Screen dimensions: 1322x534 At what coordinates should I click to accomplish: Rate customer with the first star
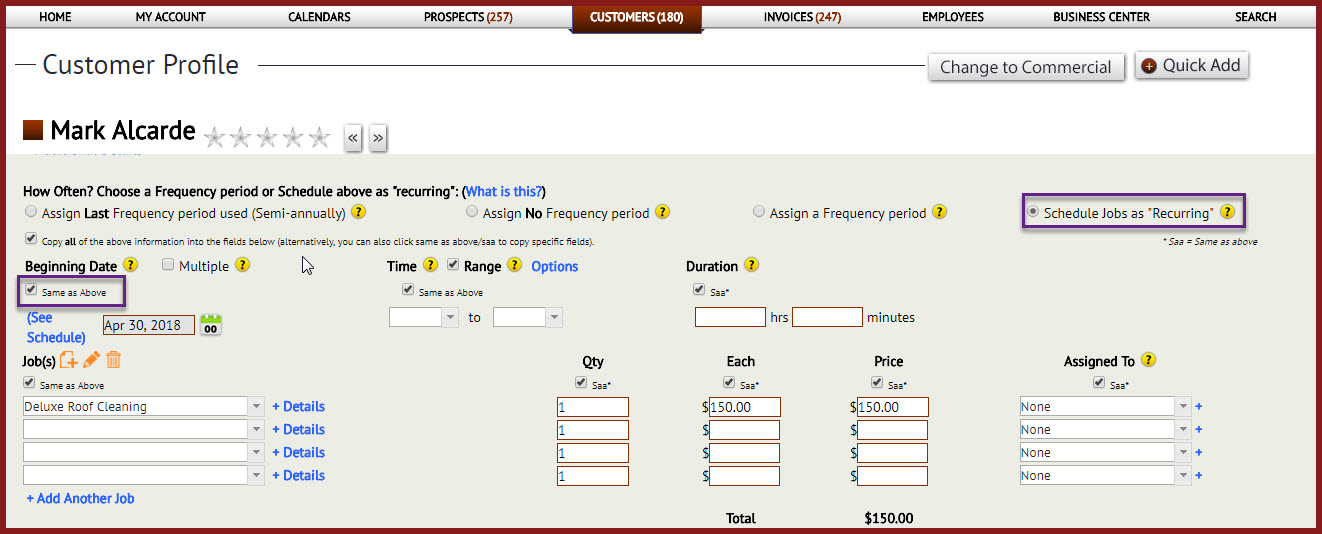coord(214,137)
